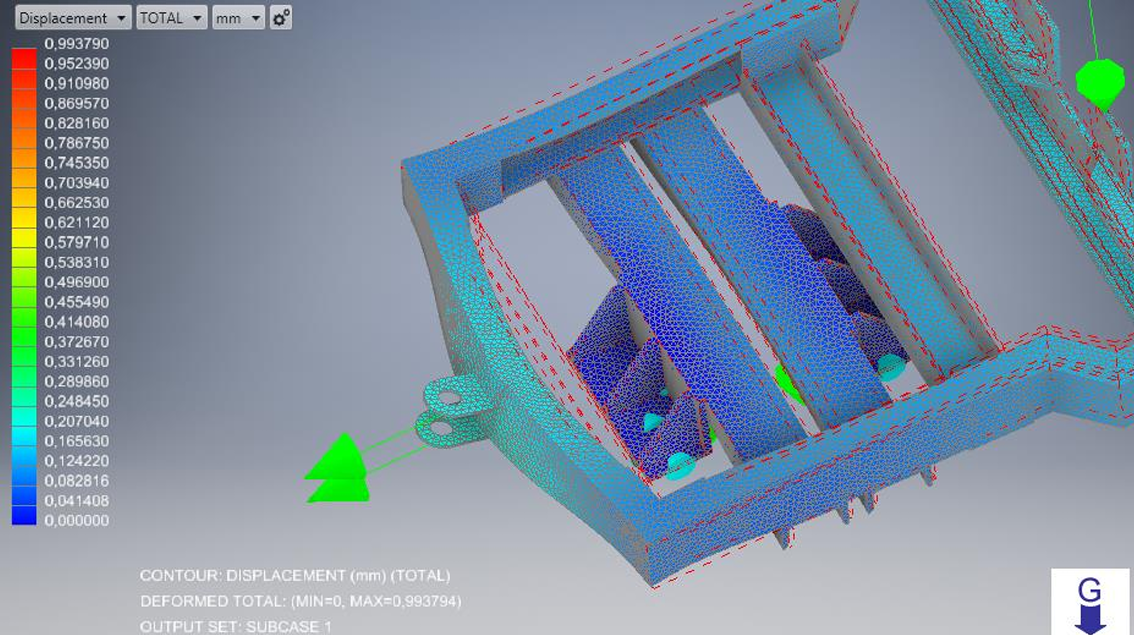This screenshot has height=635, width=1134.
Task: Select the green force arrows near the lug
Action: (338, 467)
